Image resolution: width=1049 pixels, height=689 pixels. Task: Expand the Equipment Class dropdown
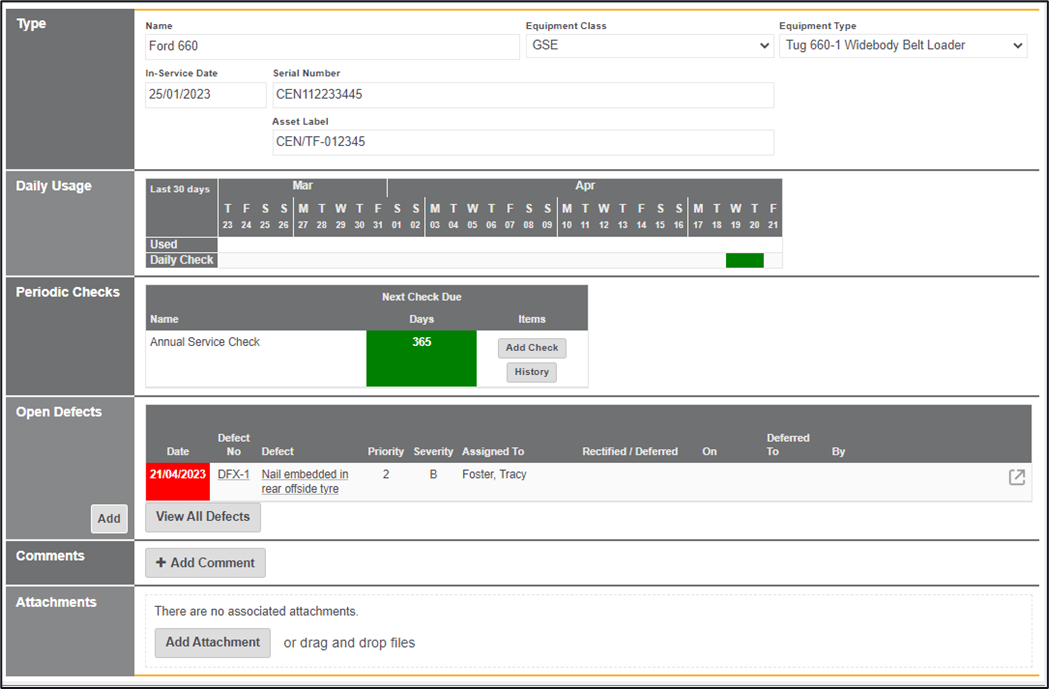tap(650, 46)
